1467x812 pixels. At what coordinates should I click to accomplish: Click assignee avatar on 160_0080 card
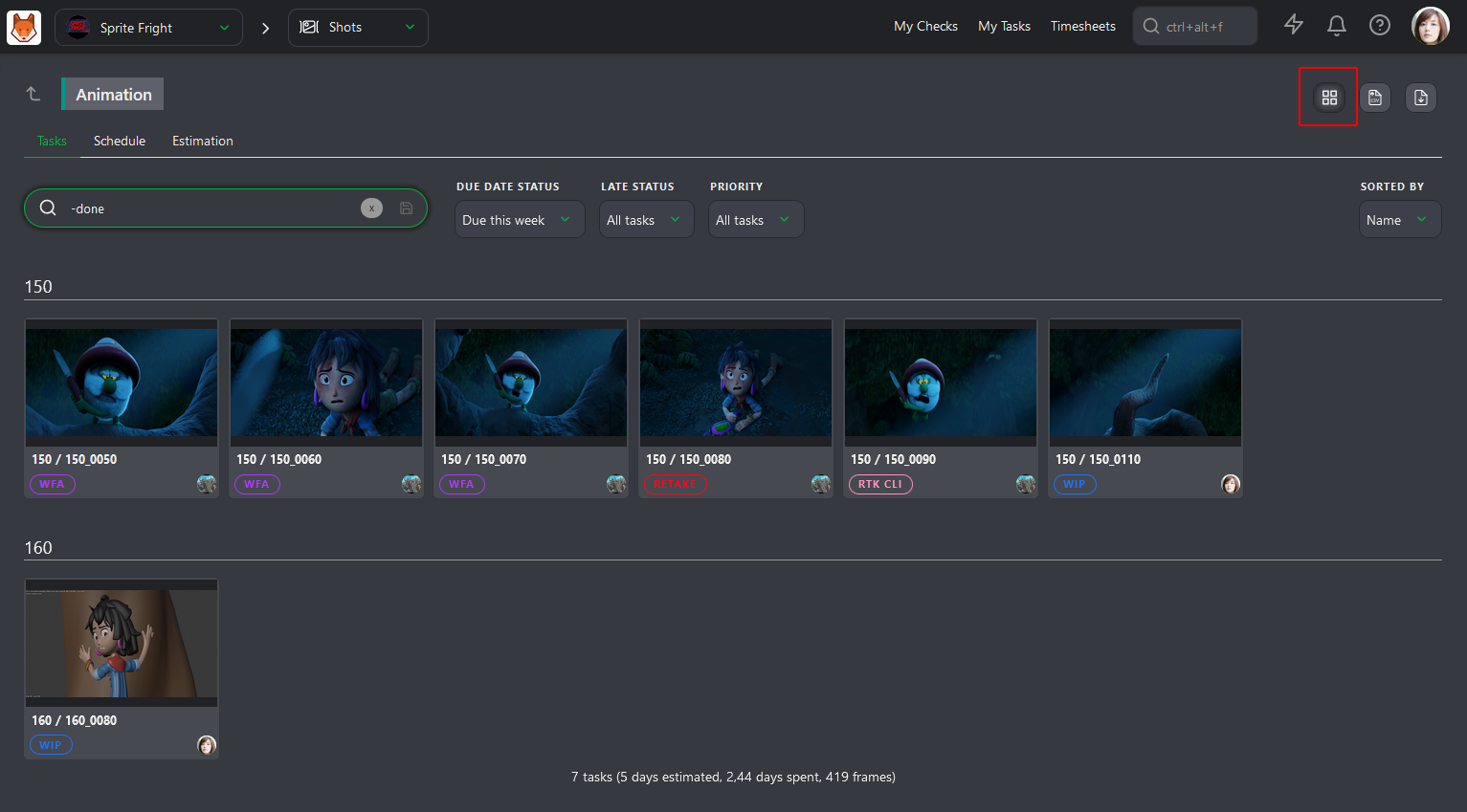pyautogui.click(x=207, y=745)
